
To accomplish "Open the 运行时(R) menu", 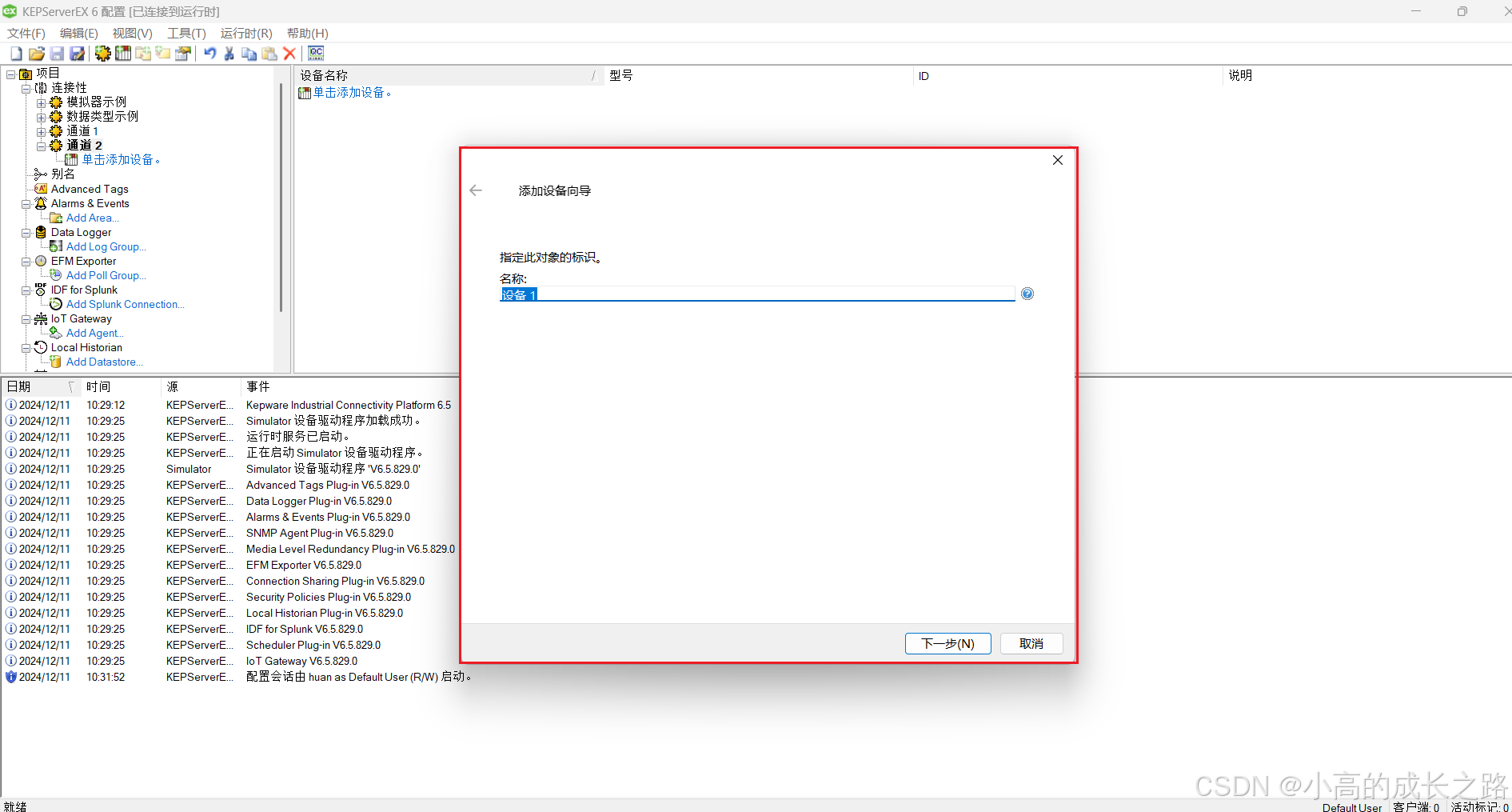I will click(246, 34).
